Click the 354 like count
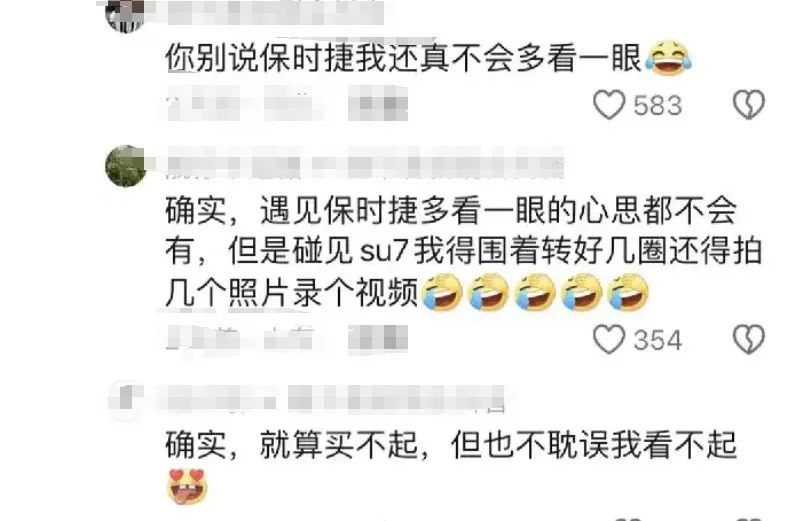 pos(658,340)
